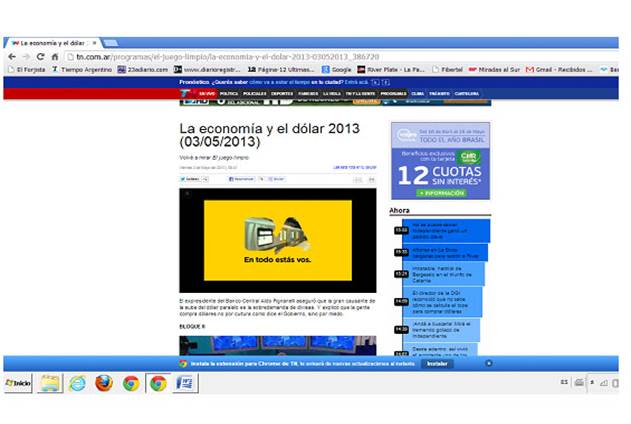Close the Chrome extension install notification bar
The width and height of the screenshot is (631, 424).
coord(489,363)
